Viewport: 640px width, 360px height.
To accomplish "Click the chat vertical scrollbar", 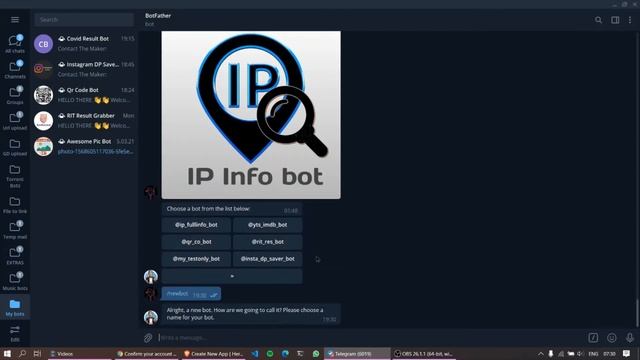I will pyautogui.click(x=637, y=313).
